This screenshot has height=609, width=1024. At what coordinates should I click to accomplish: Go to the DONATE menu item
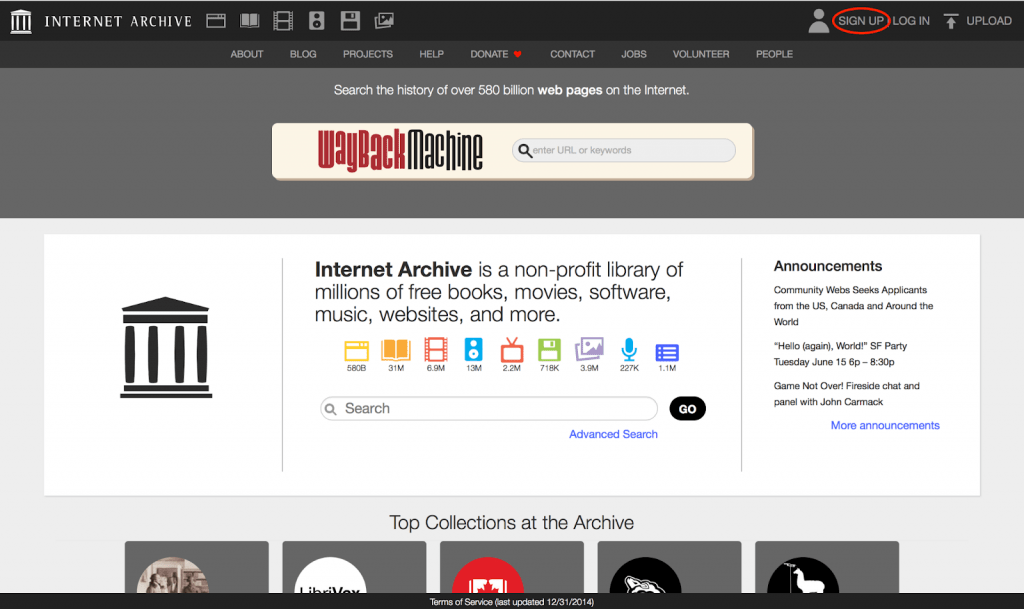click(489, 54)
